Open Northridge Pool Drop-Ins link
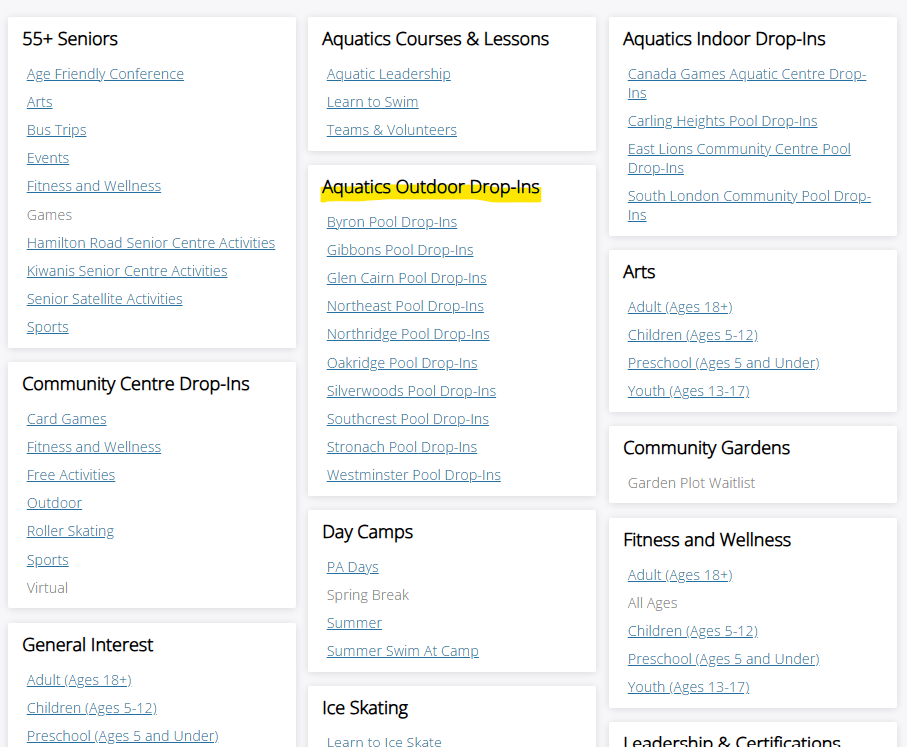This screenshot has height=747, width=907. pos(408,334)
